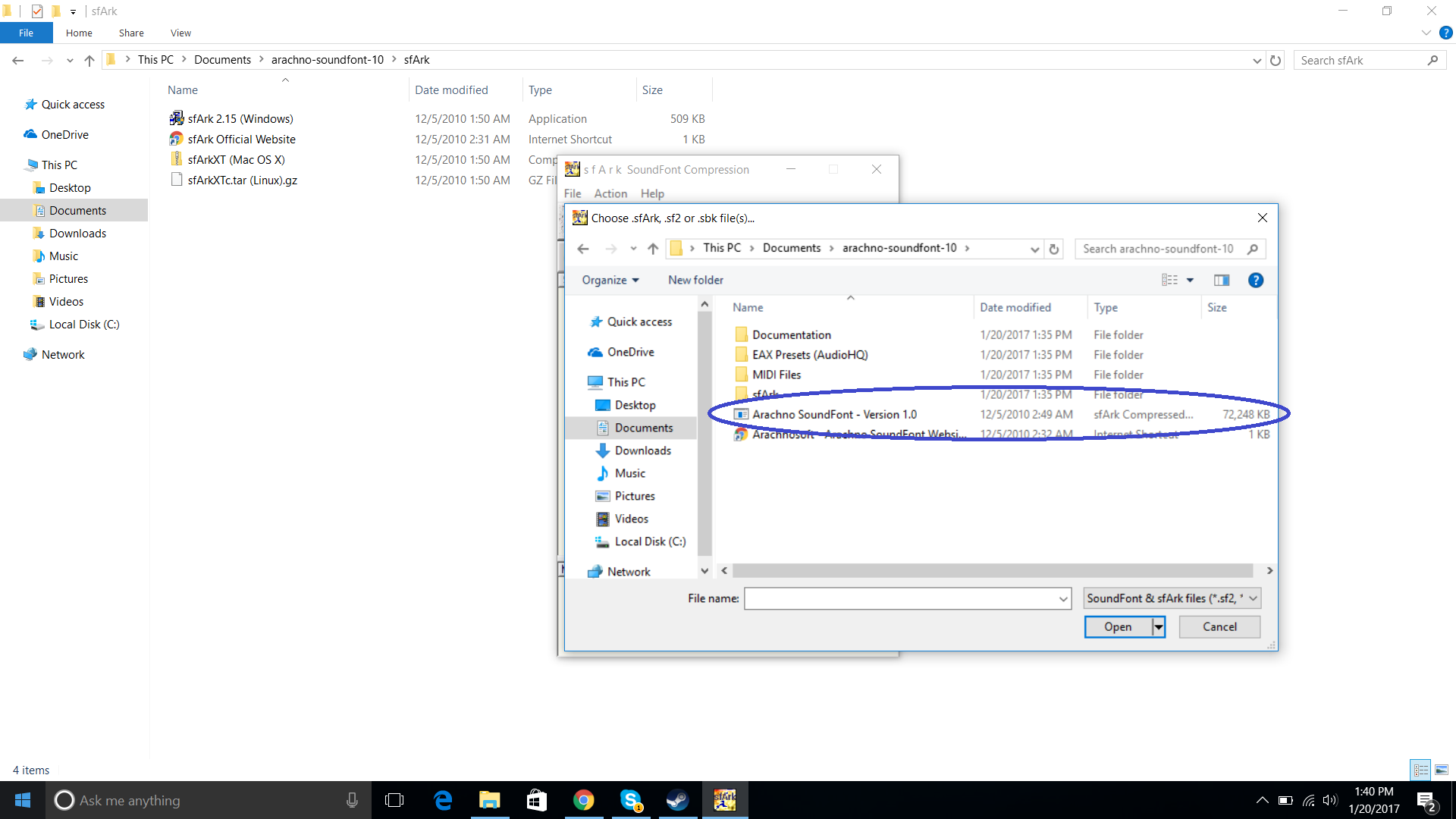The width and height of the screenshot is (1456, 819).
Task: Select Downloads in dialog navigation pane
Action: [642, 450]
